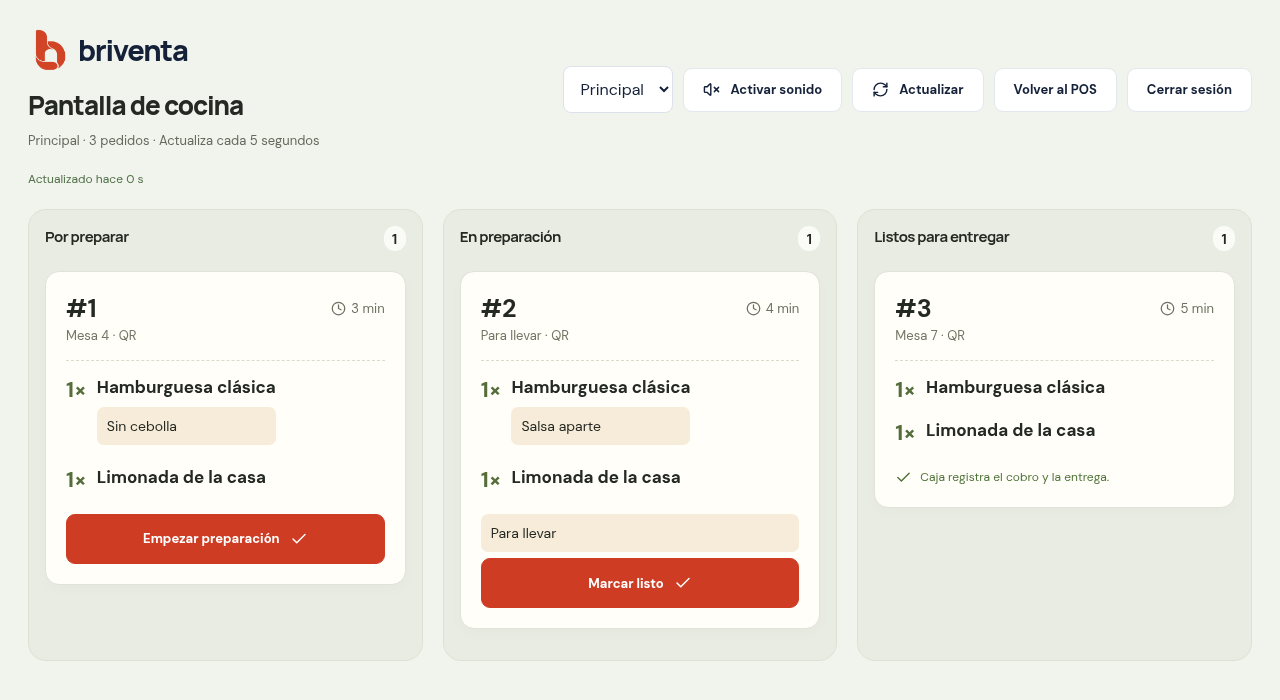Click the 3 min timer text
Screen dimensions: 1280x700
368,308
